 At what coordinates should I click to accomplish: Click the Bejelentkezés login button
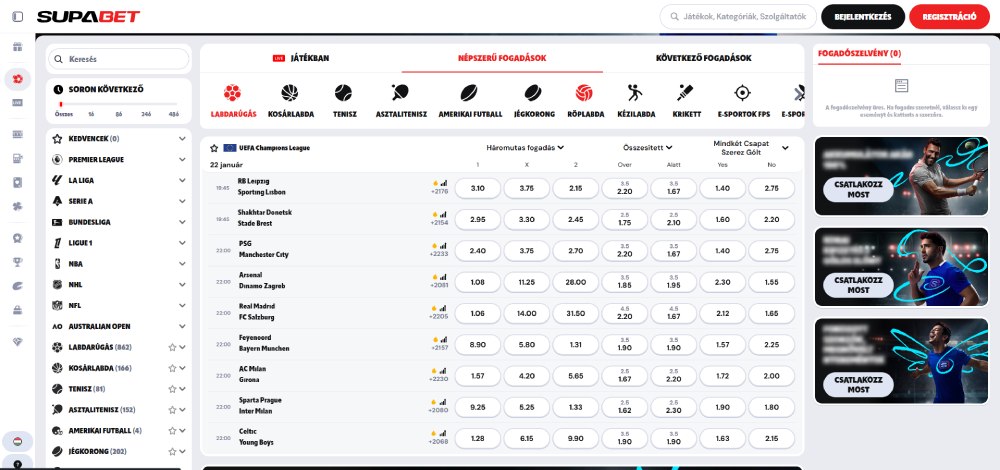(862, 17)
